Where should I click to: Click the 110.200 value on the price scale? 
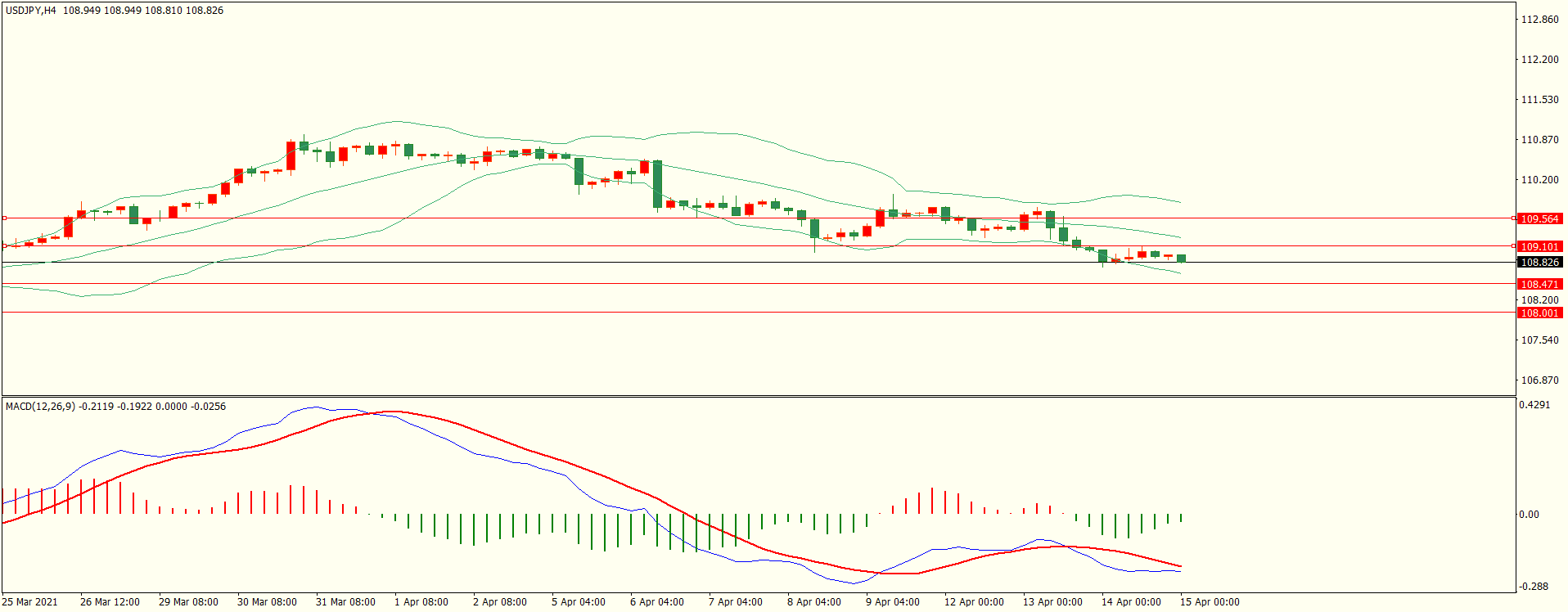[x=1539, y=180]
